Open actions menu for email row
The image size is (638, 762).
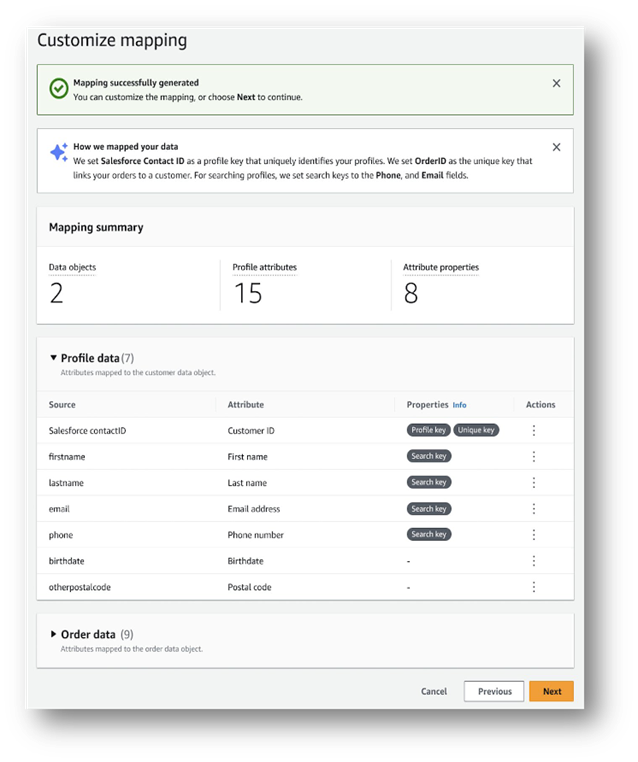click(534, 509)
